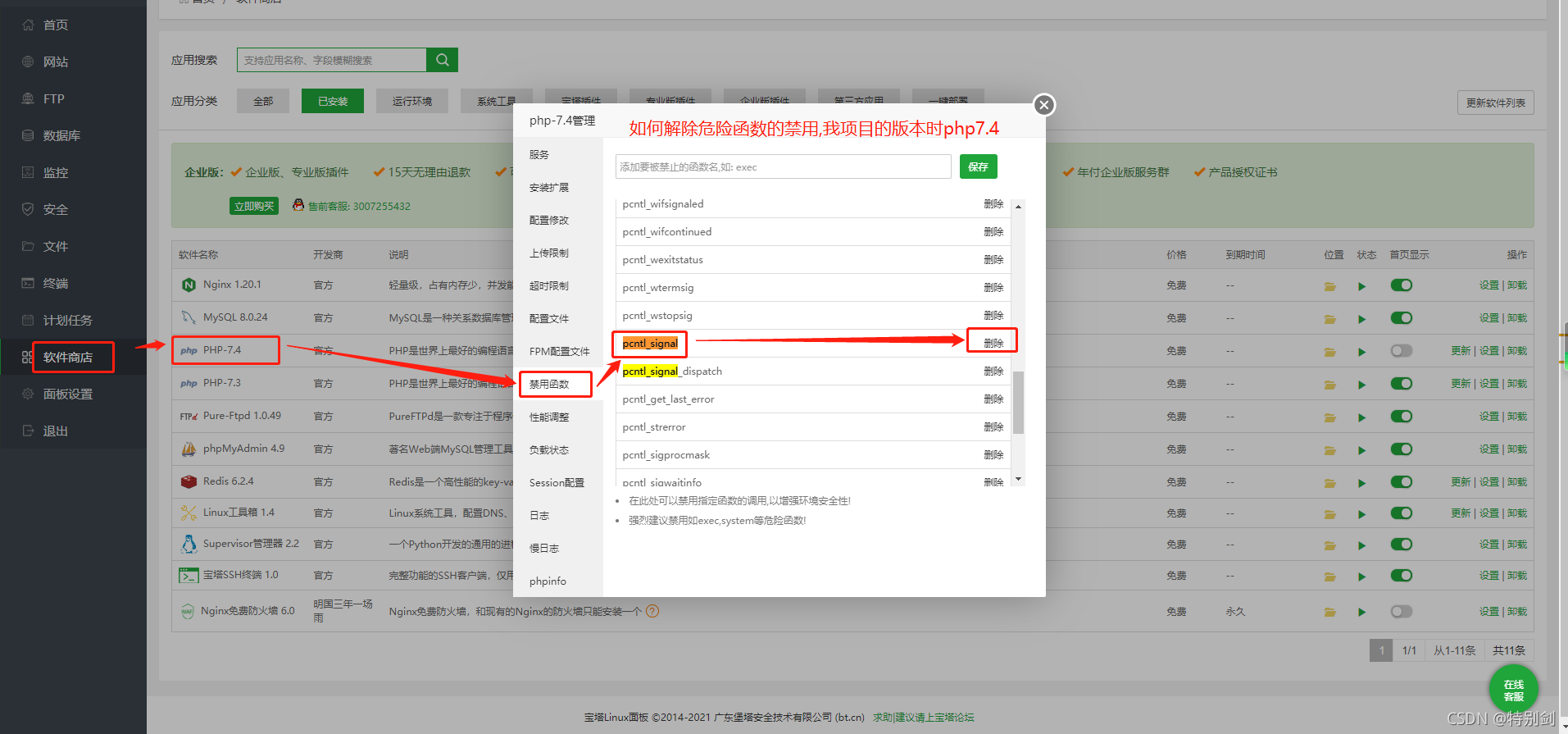The width and height of the screenshot is (1568, 734).
Task: Click the Linux工具箱 wrench icon
Action: click(189, 513)
